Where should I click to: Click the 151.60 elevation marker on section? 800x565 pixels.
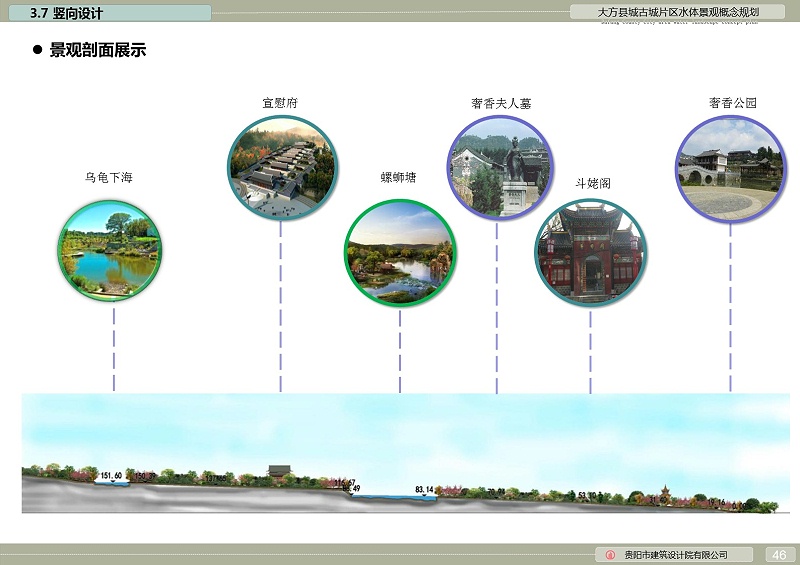[x=111, y=476]
